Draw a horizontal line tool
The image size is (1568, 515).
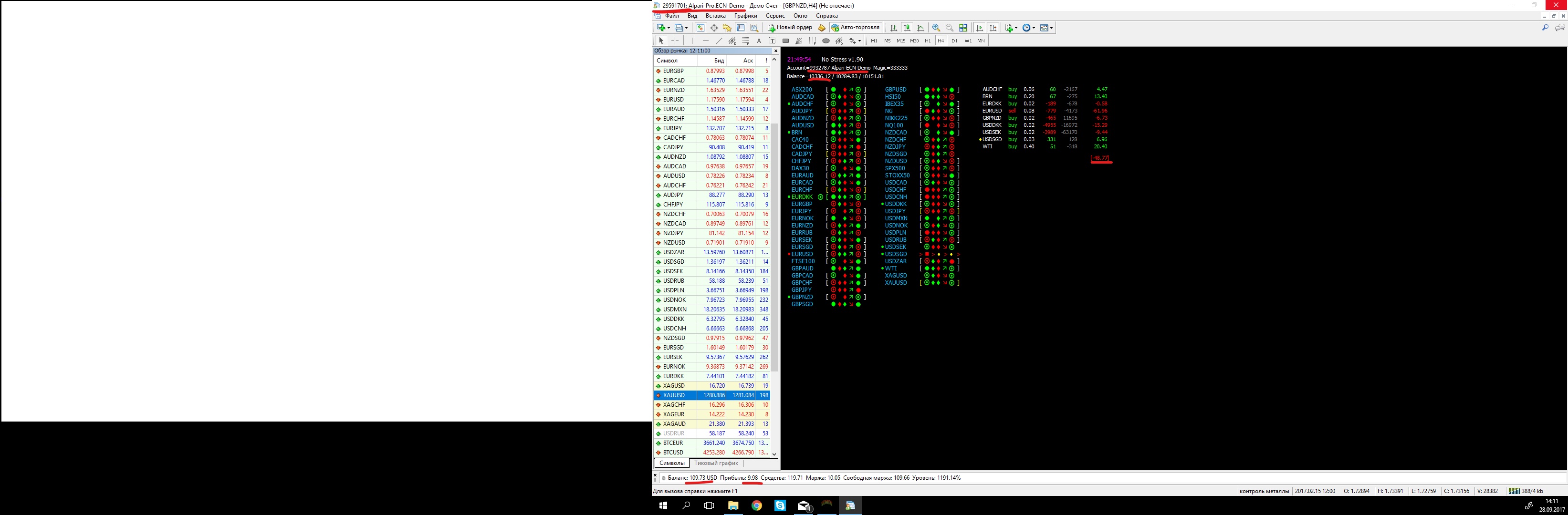pos(706,41)
